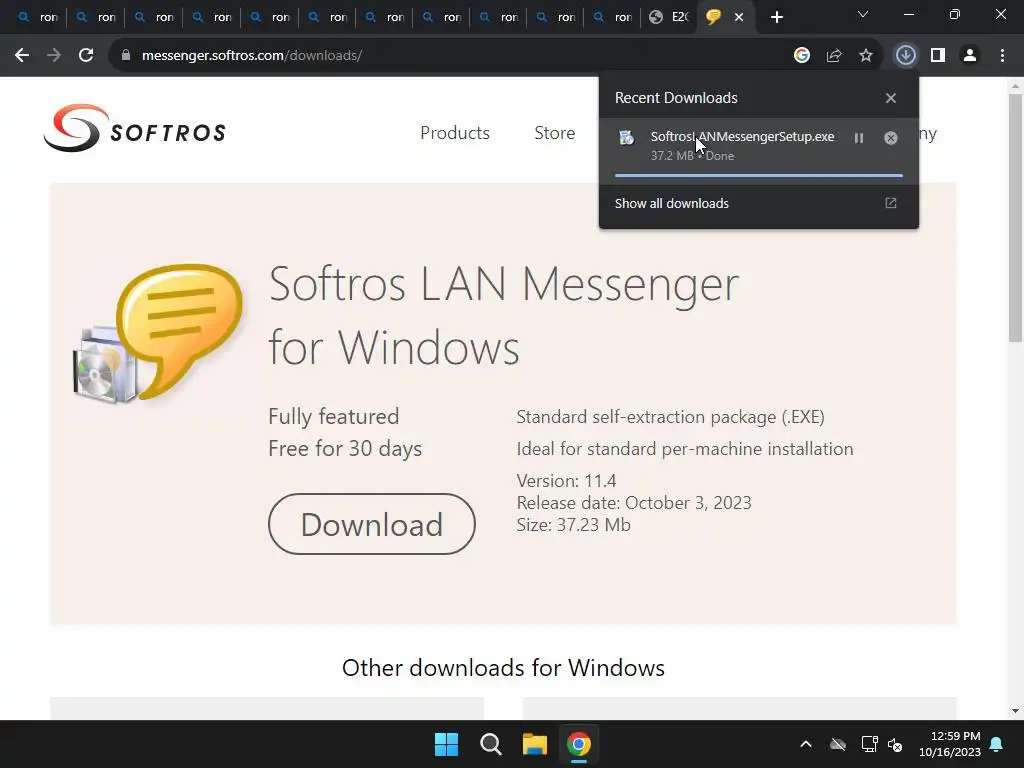Open Windows taskbar search

490,744
